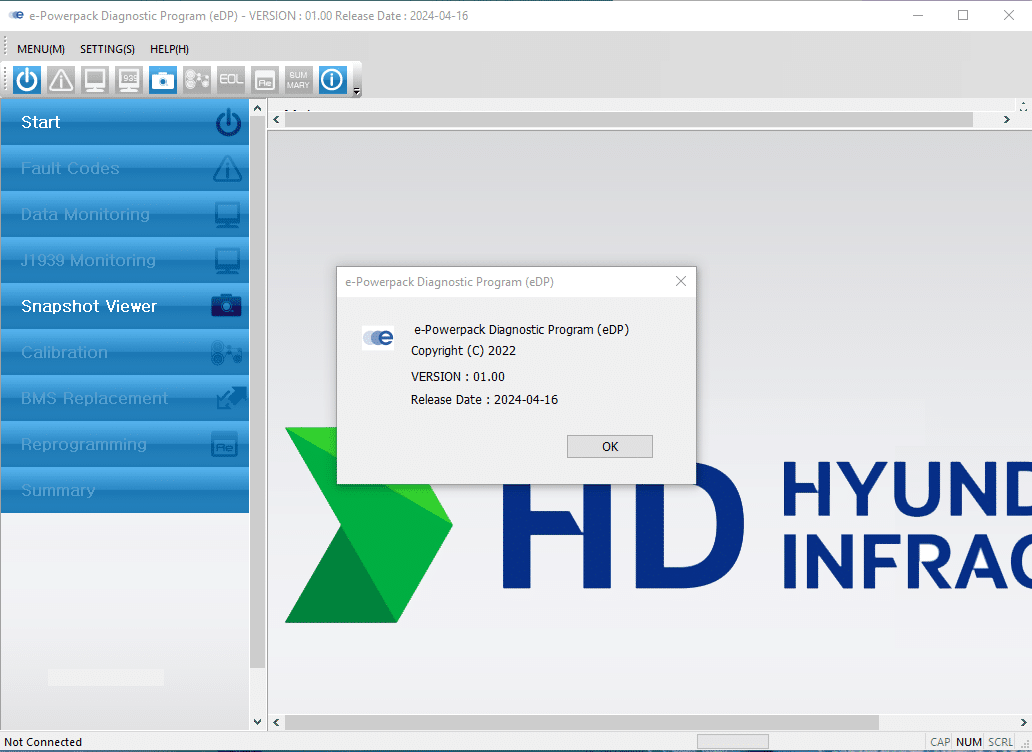Select Start in the side panel
Viewport: 1032px width, 752px height.
pos(125,122)
